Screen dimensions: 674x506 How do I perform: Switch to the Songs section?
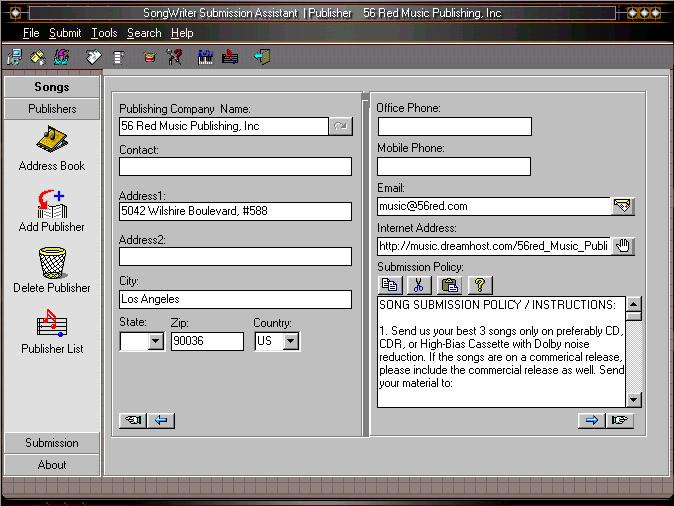(x=52, y=87)
